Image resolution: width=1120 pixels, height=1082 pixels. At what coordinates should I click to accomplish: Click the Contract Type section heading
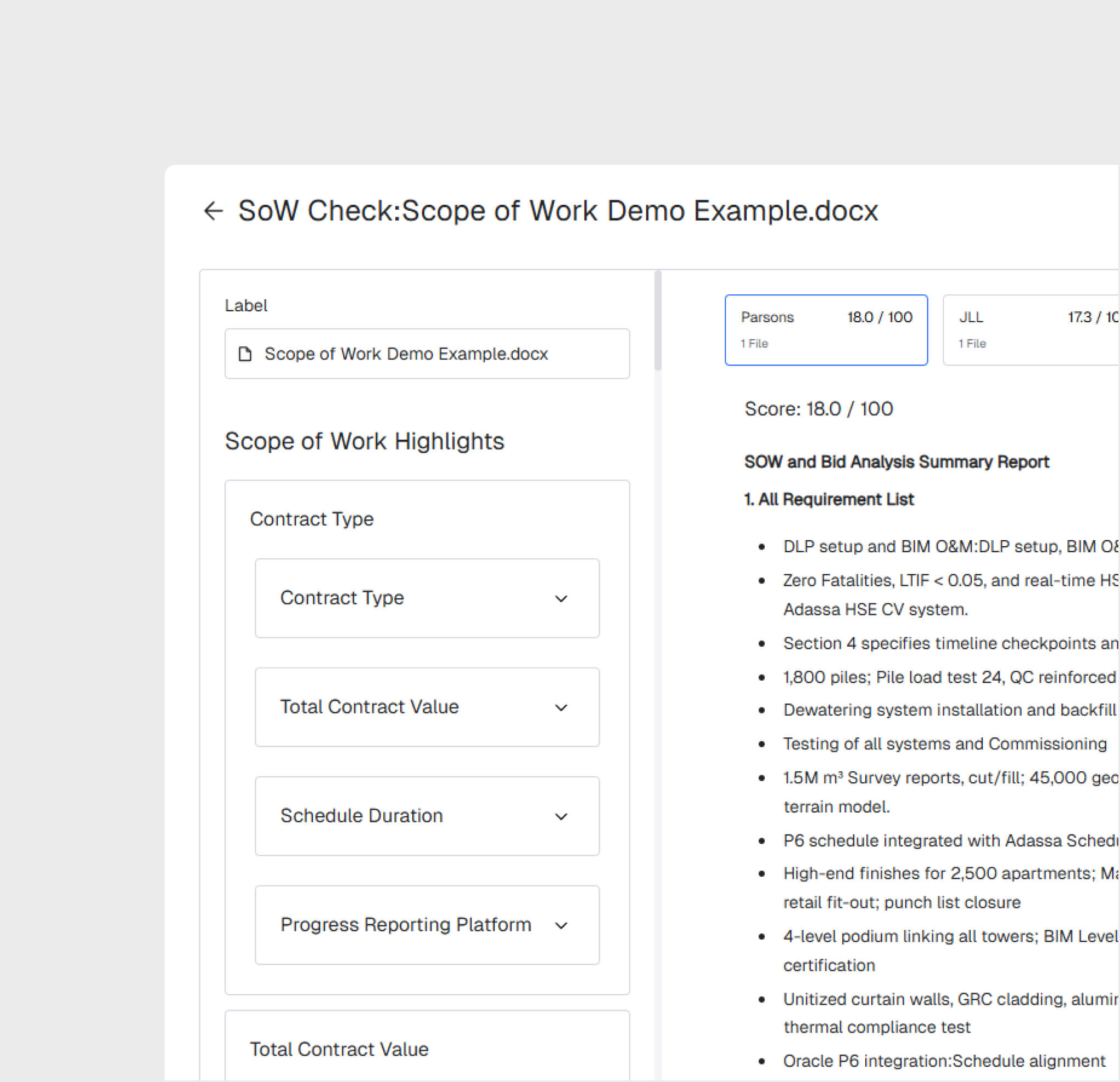point(311,519)
